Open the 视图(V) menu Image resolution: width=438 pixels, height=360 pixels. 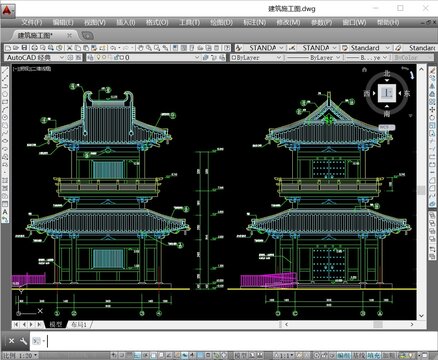click(x=95, y=22)
